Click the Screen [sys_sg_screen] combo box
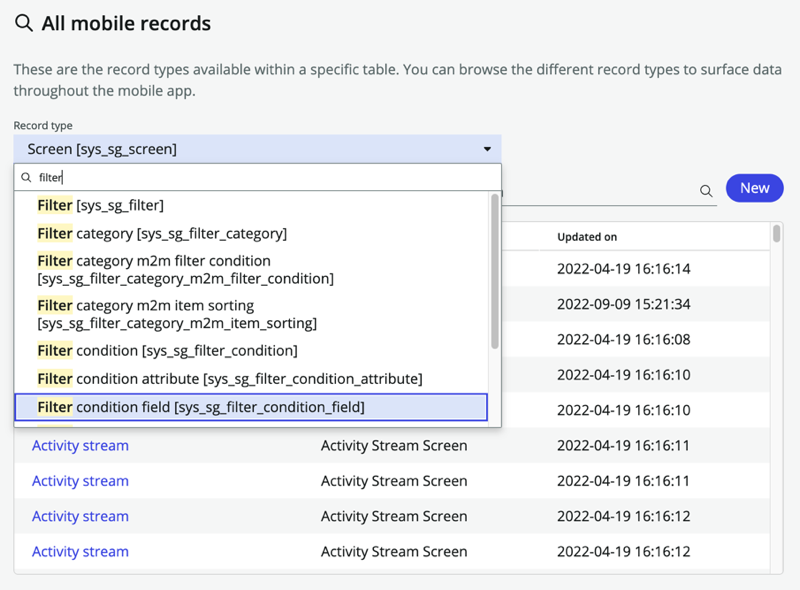Screen dimensions: 800x590 click(258, 149)
